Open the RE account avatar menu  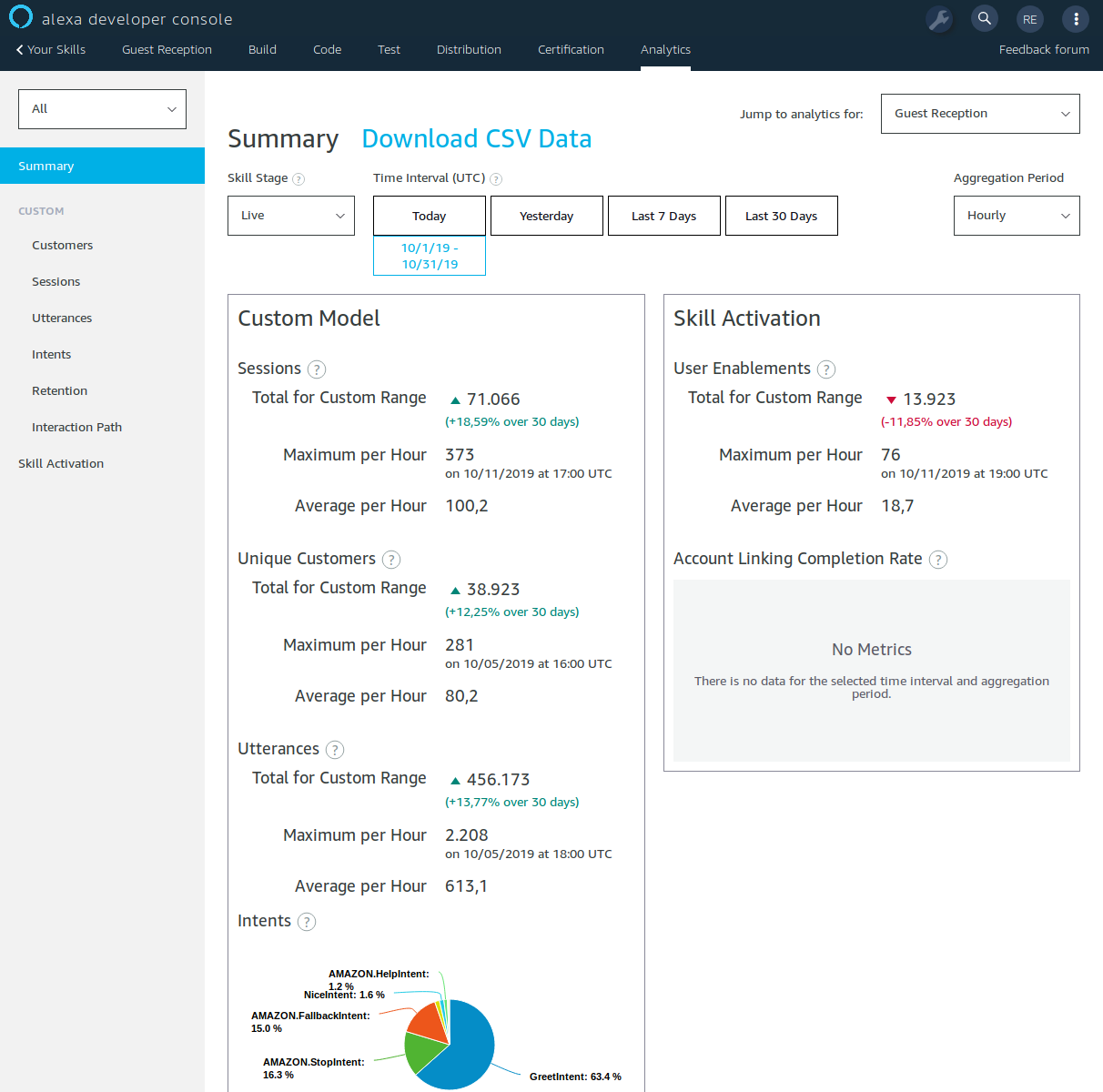click(x=1029, y=18)
